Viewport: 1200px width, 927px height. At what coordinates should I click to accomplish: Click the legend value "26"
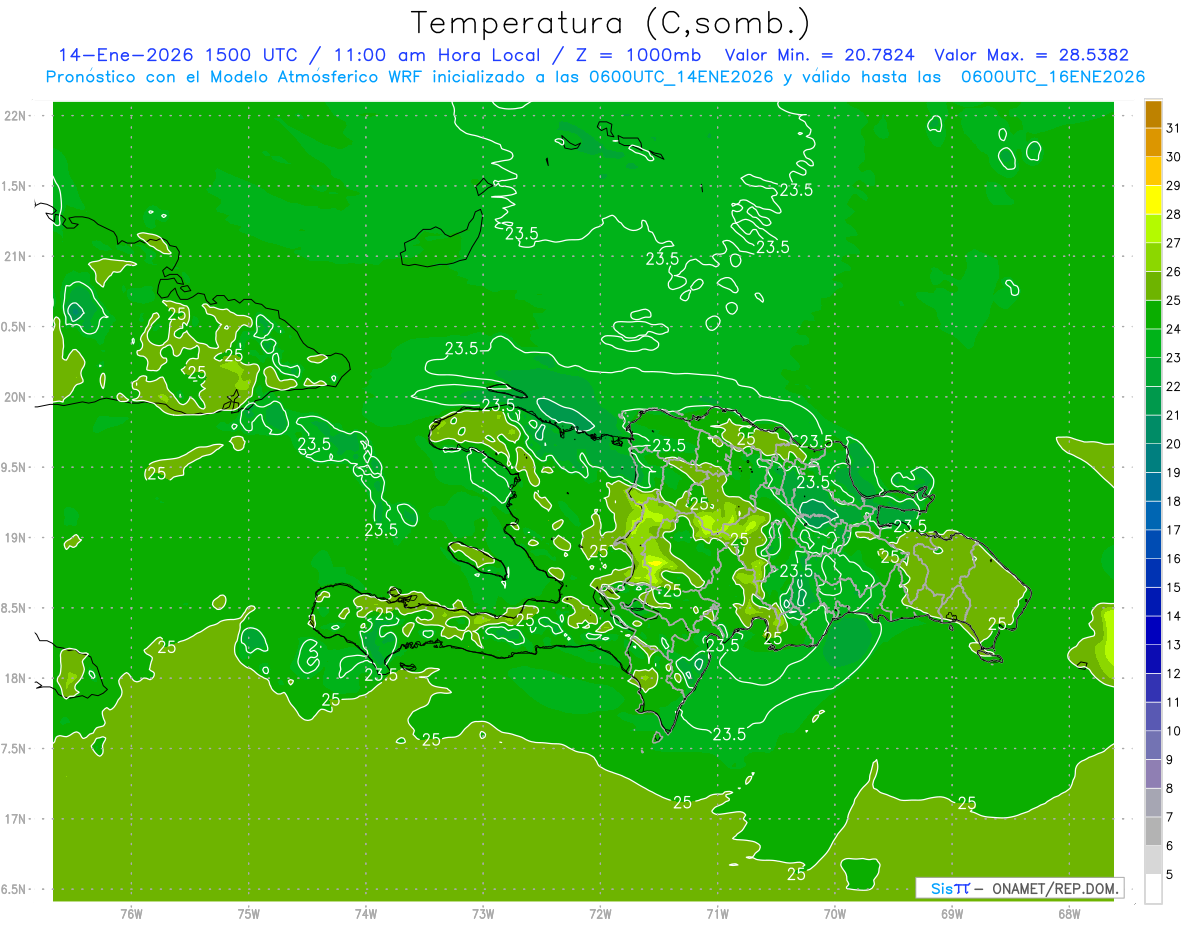point(1174,272)
